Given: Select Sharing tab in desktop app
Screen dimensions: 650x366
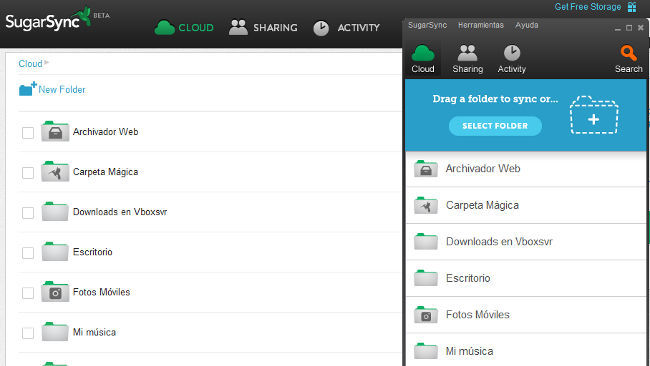Looking at the screenshot, I should (468, 59).
